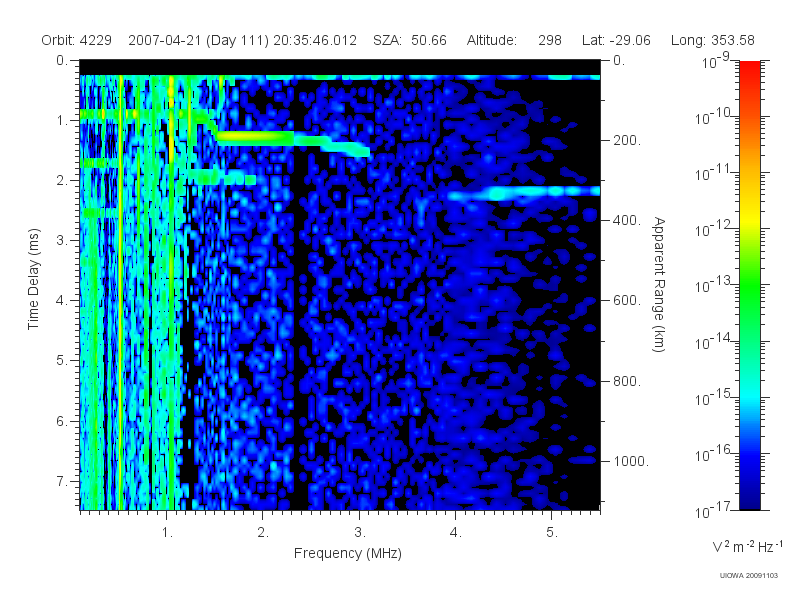Click the '3.' frequency tick label
Image resolution: width=800 pixels, height=600 pixels.
(x=360, y=533)
